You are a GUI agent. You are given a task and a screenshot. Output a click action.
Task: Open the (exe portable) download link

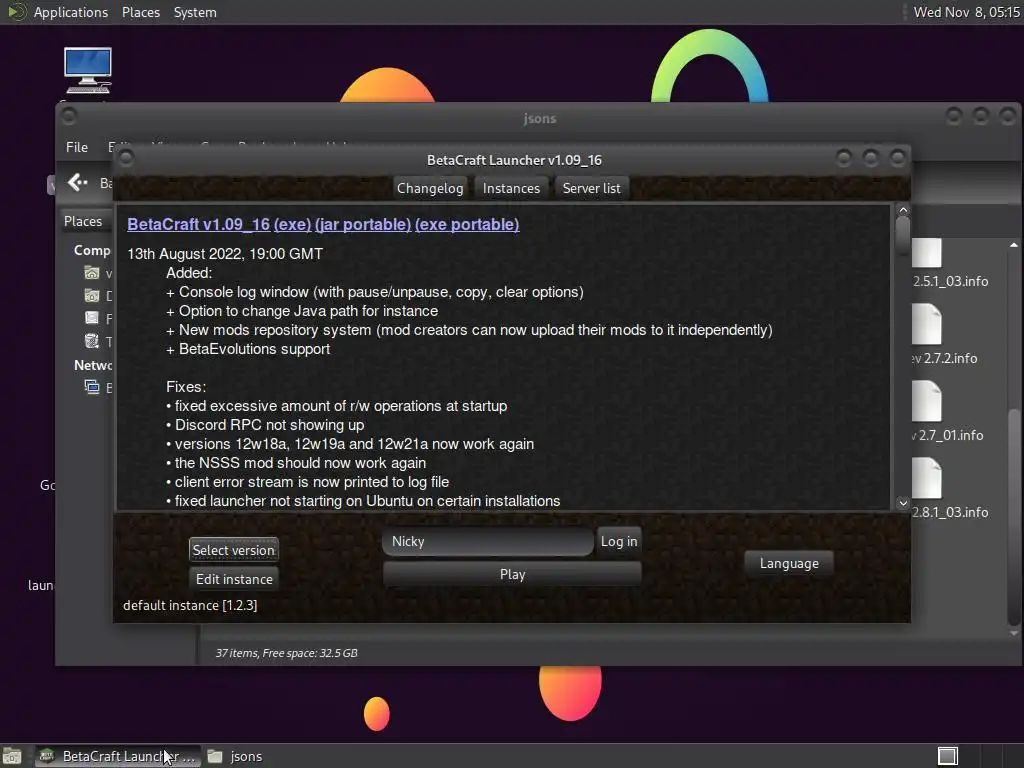click(467, 224)
